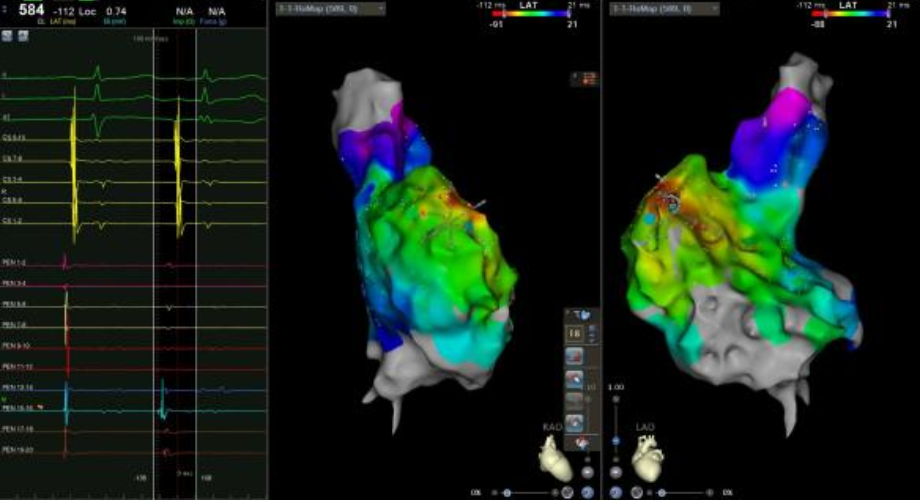This screenshot has width=920, height=500.
Task: Click the LAO heart orientation icon
Action: pos(645,458)
